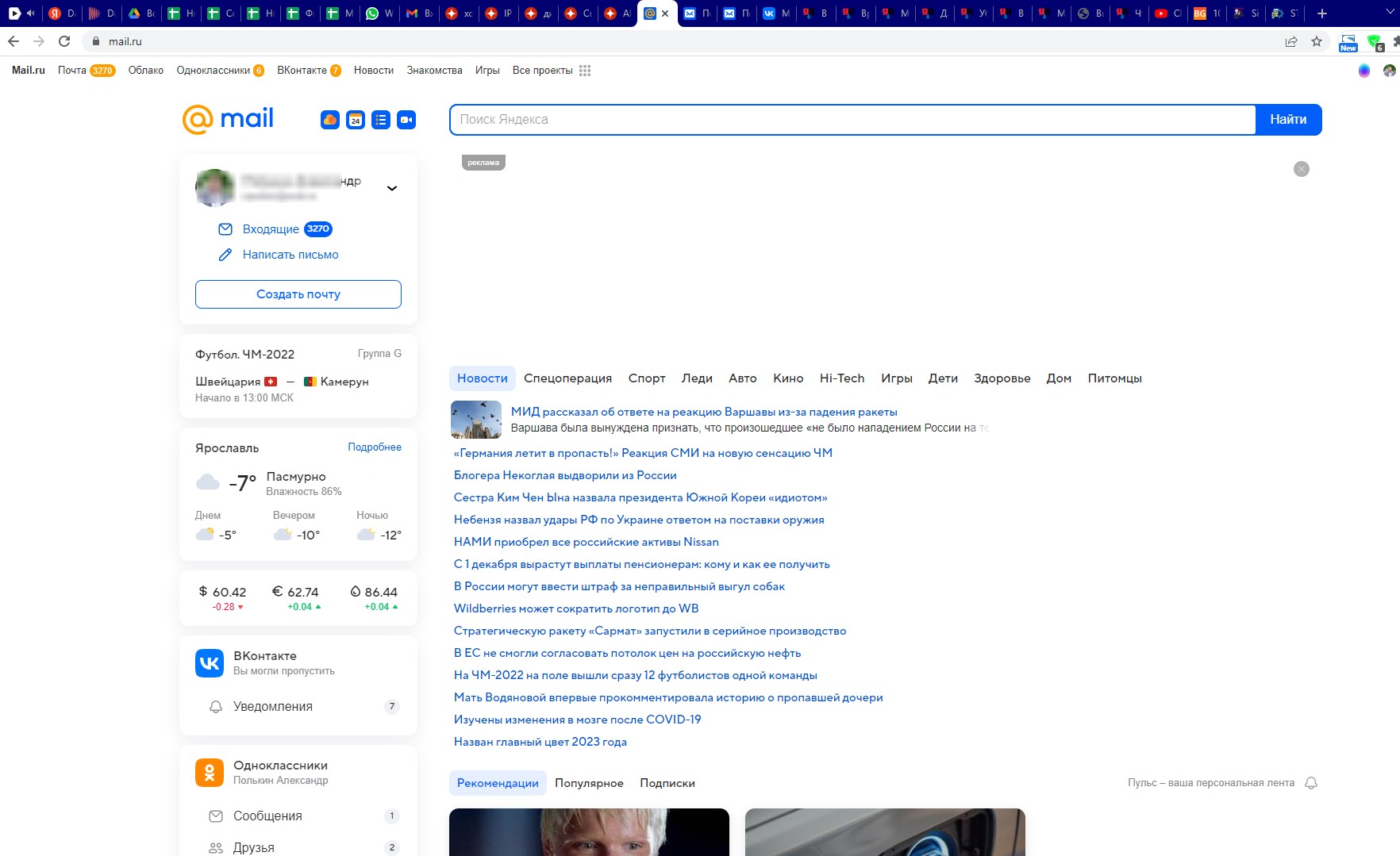Open the video calls icon next to logo
Screen dimensions: 1400x856
click(406, 120)
